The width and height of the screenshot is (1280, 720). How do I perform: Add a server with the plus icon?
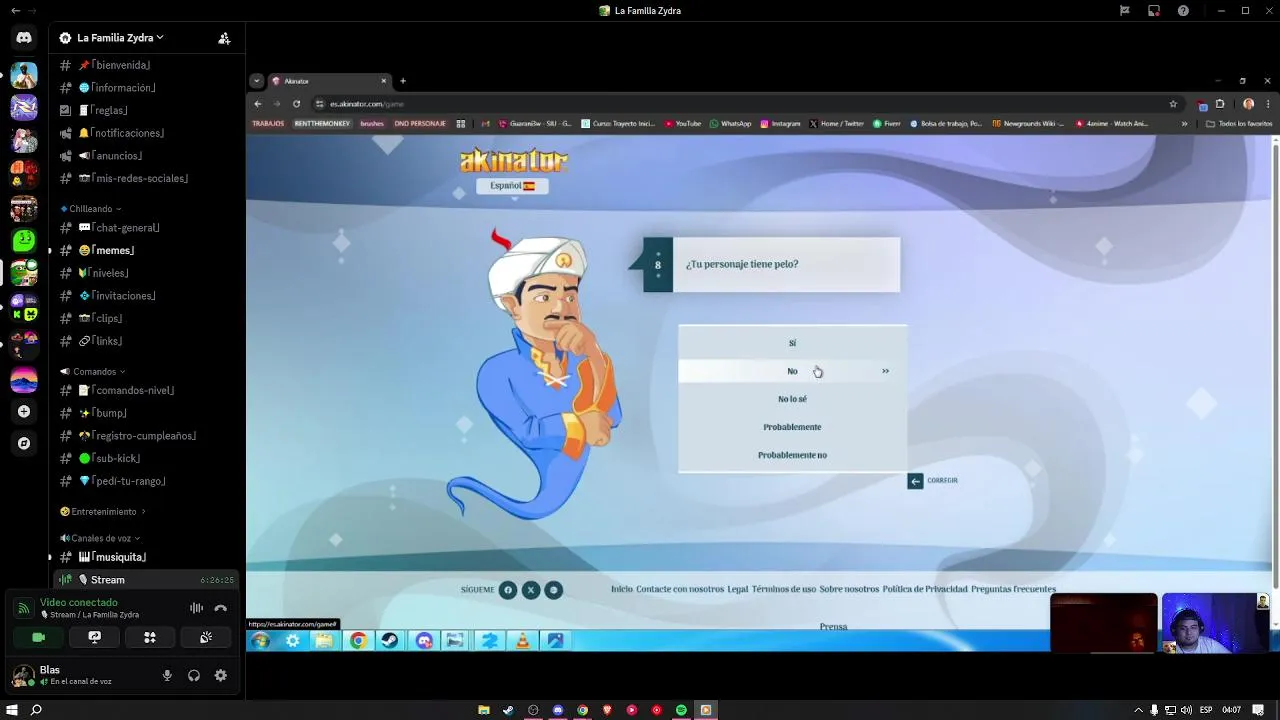click(x=24, y=411)
